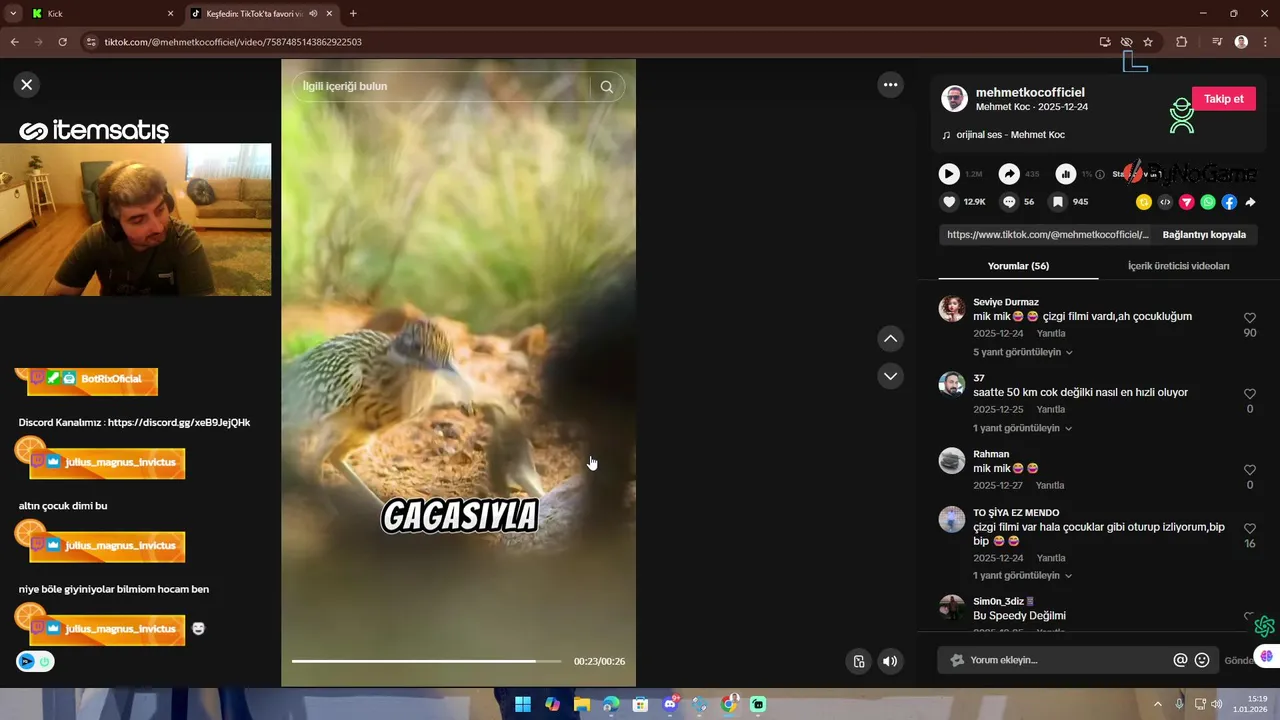This screenshot has height=720, width=1280.
Task: Open the media controls icon in the Chrome toolbar
Action: pyautogui.click(x=1217, y=42)
